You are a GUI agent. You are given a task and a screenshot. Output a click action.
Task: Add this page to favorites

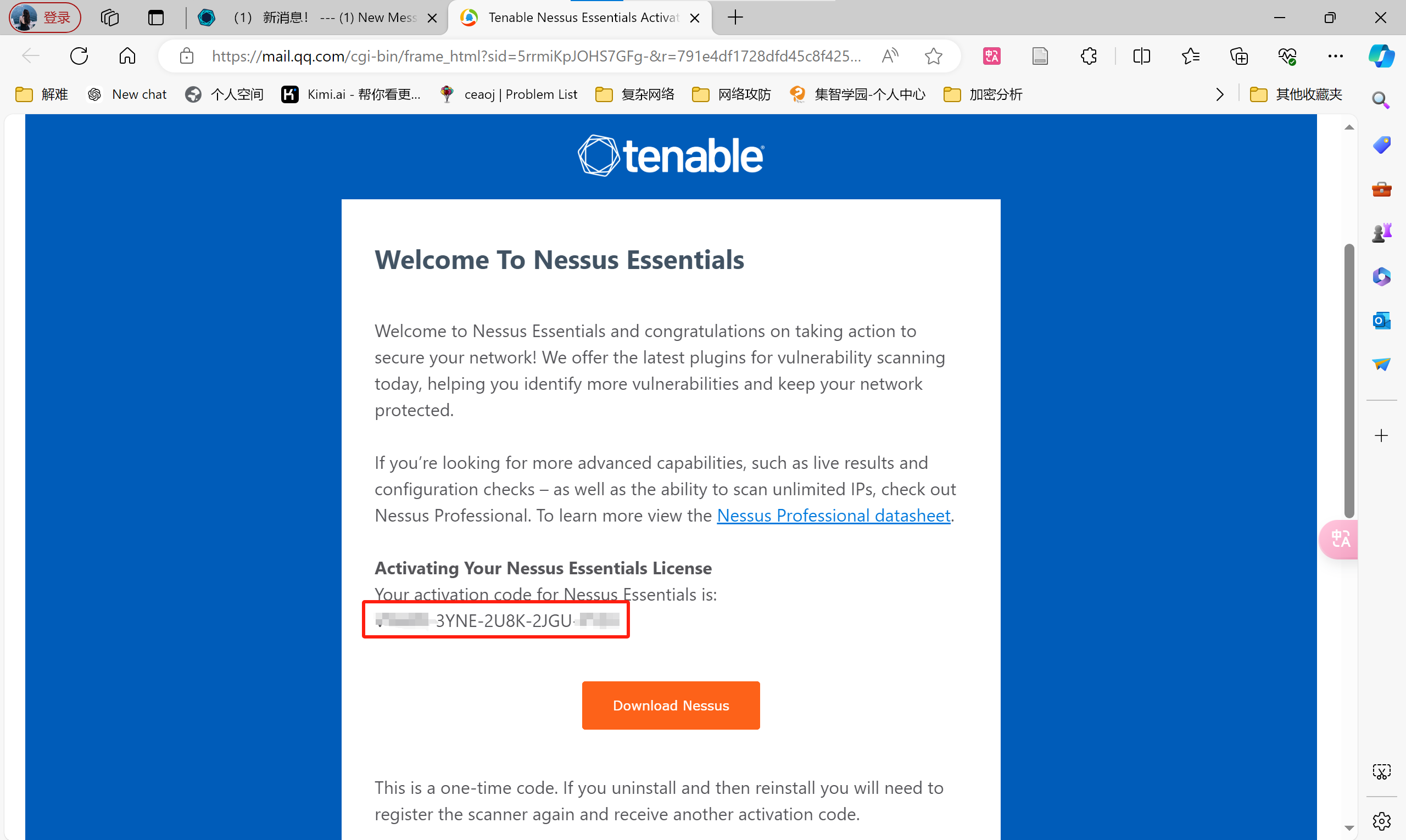[x=933, y=56]
